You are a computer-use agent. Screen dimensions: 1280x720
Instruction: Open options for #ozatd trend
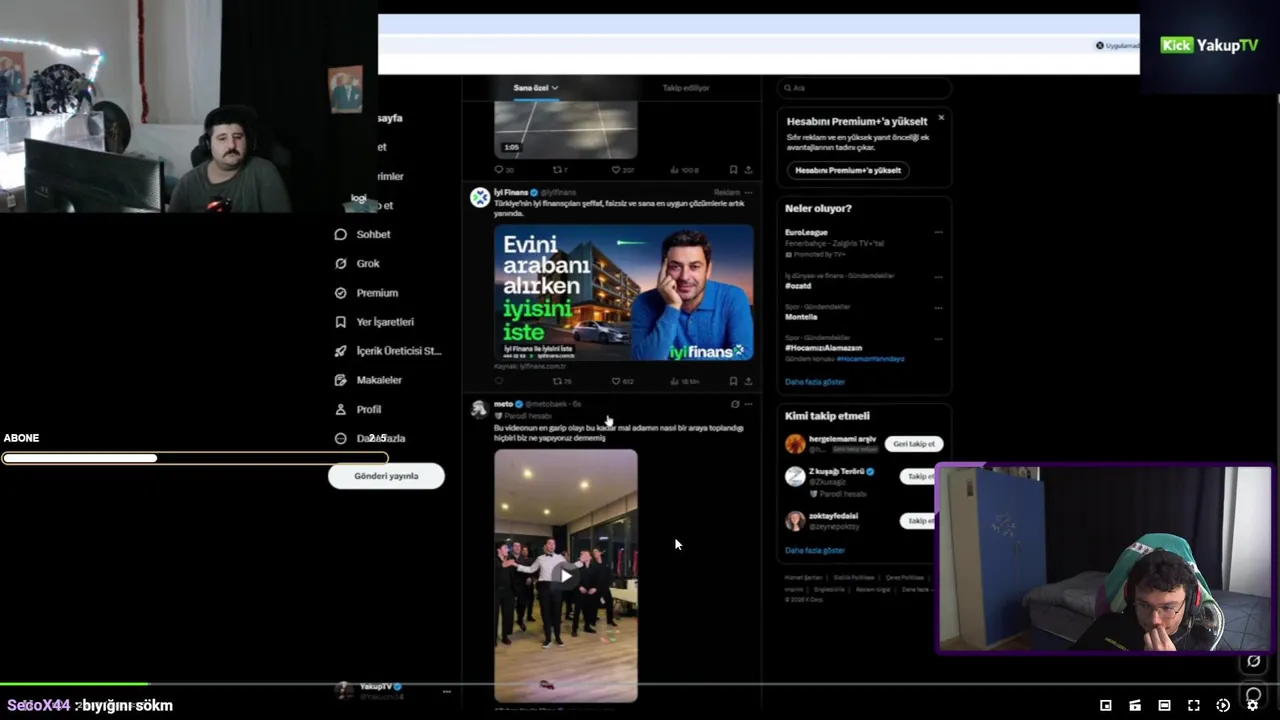coord(938,276)
